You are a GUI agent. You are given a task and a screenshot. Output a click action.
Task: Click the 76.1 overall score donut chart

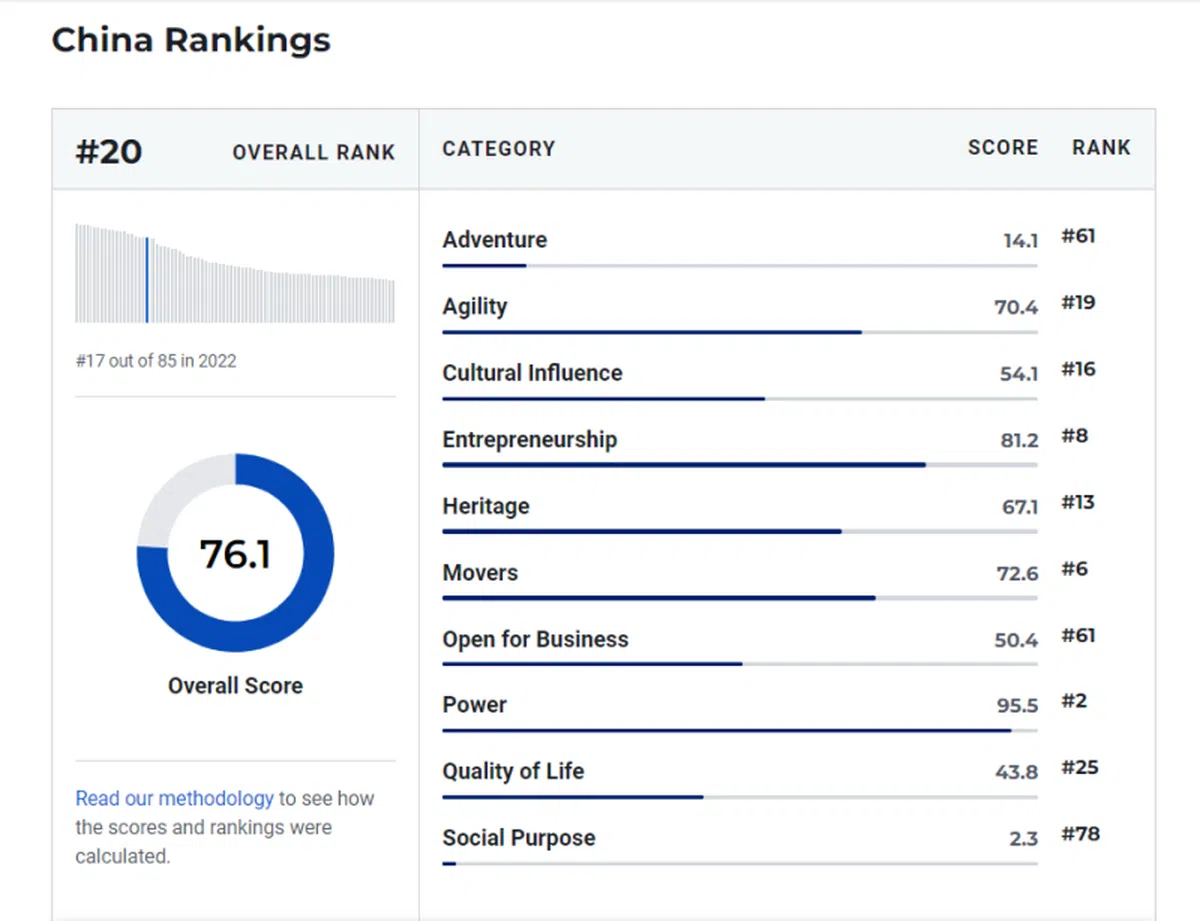(x=235, y=553)
